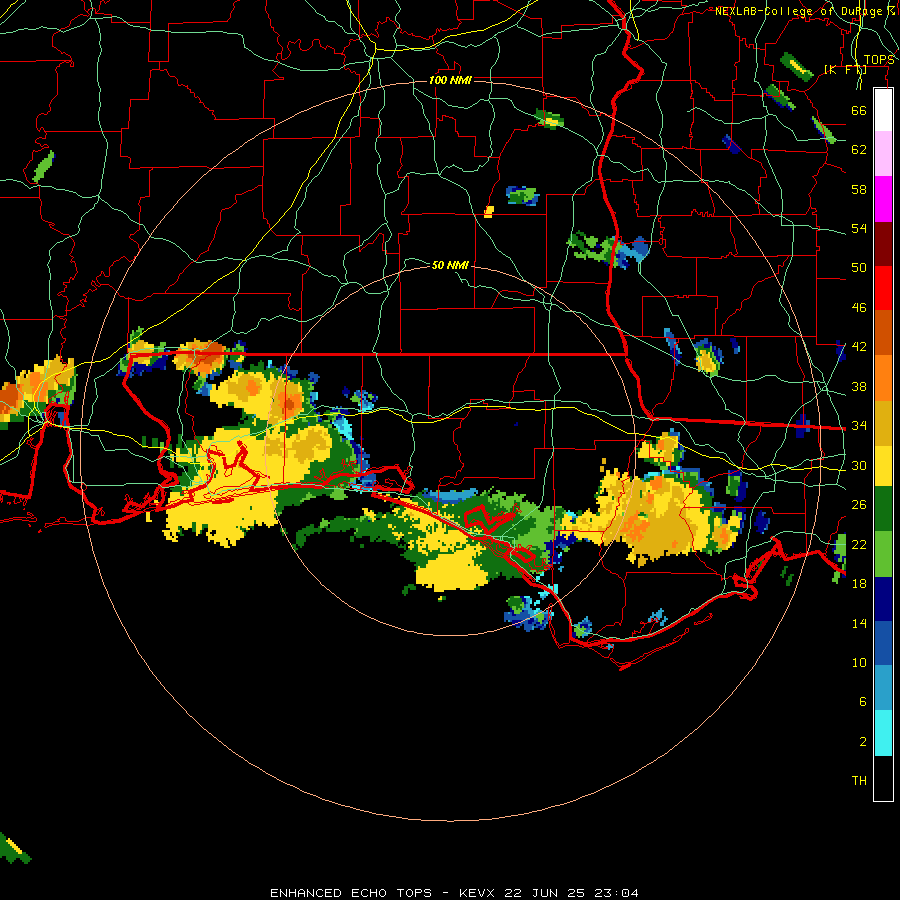This screenshot has height=900, width=900.
Task: Click the '2' legend value
Action: [x=862, y=741]
